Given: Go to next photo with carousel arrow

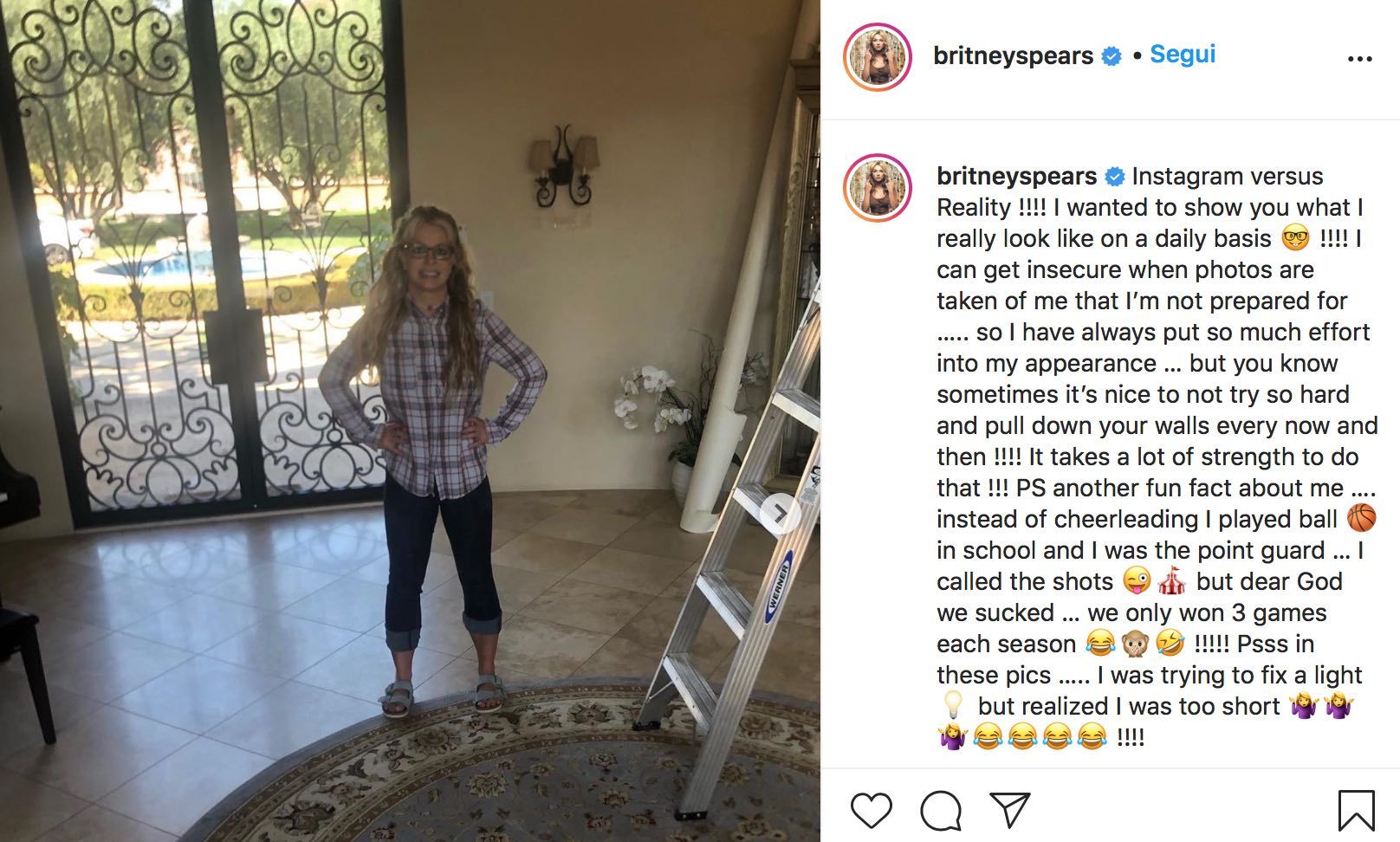Looking at the screenshot, I should (781, 515).
